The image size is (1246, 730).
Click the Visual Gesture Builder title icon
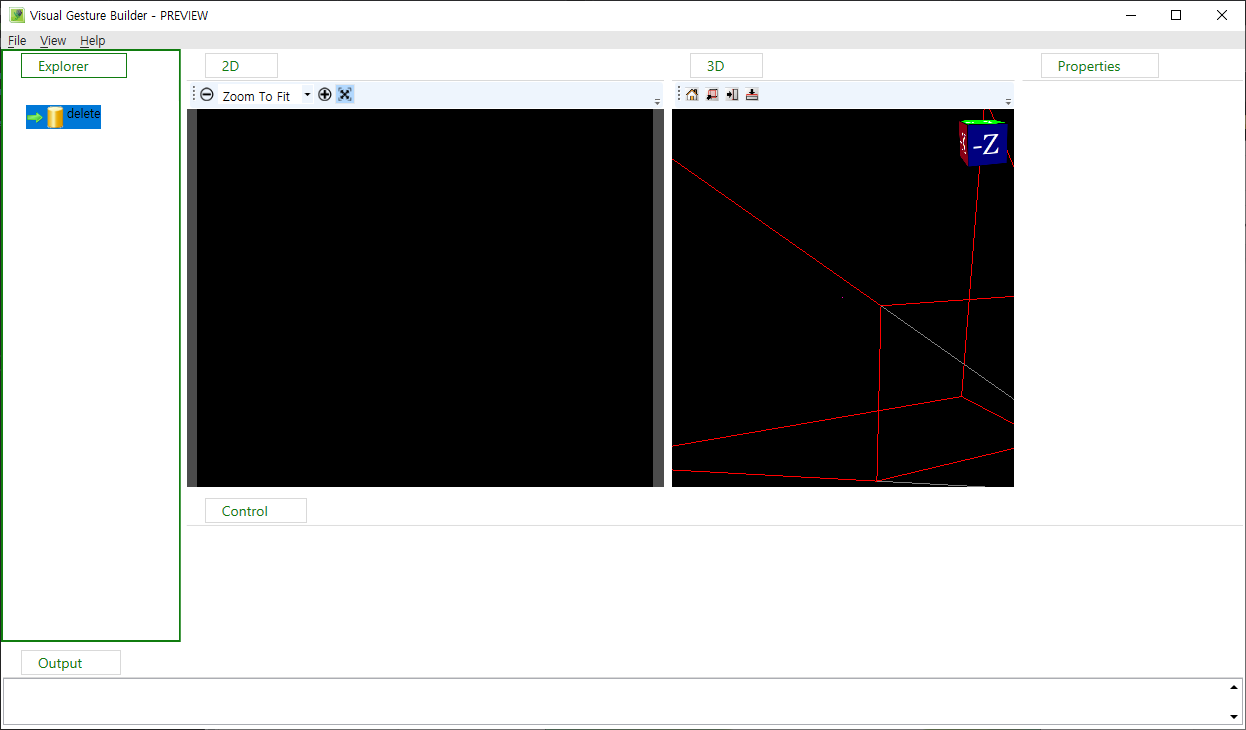17,15
